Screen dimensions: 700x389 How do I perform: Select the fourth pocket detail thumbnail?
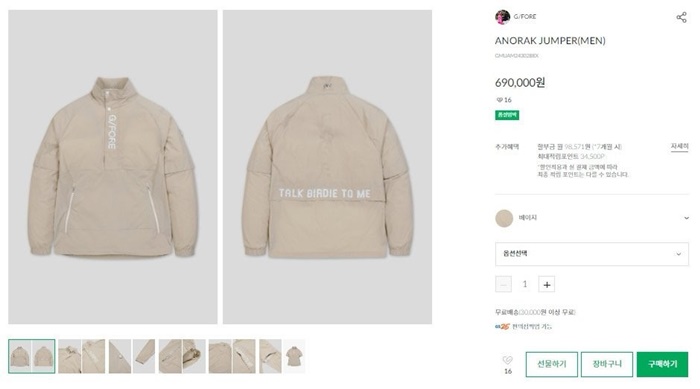coord(182,356)
